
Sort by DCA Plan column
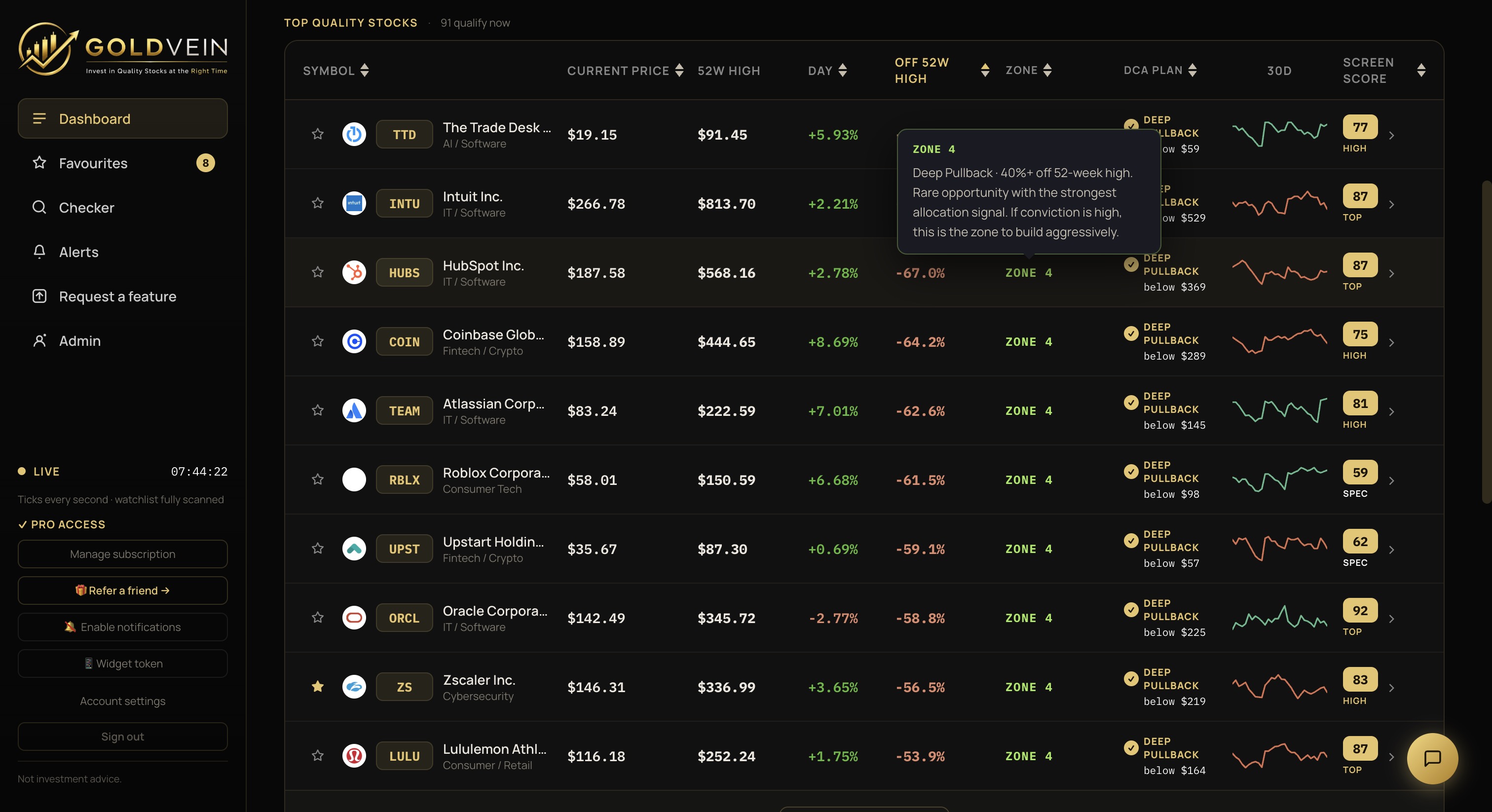[1160, 70]
